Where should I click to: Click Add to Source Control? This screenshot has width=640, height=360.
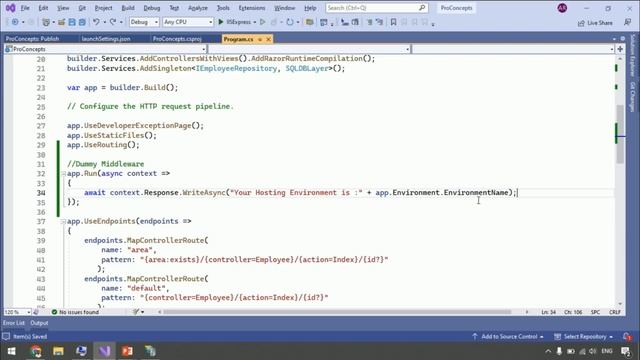tap(508, 337)
